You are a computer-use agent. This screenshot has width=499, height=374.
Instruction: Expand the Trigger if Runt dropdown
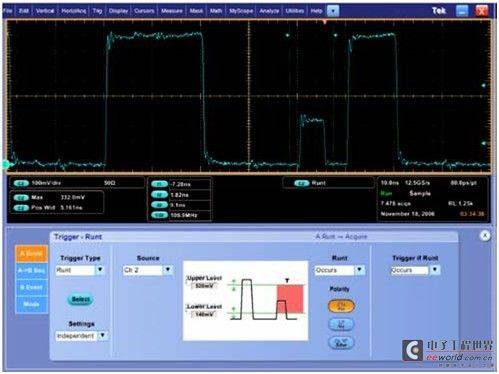pyautogui.click(x=435, y=270)
